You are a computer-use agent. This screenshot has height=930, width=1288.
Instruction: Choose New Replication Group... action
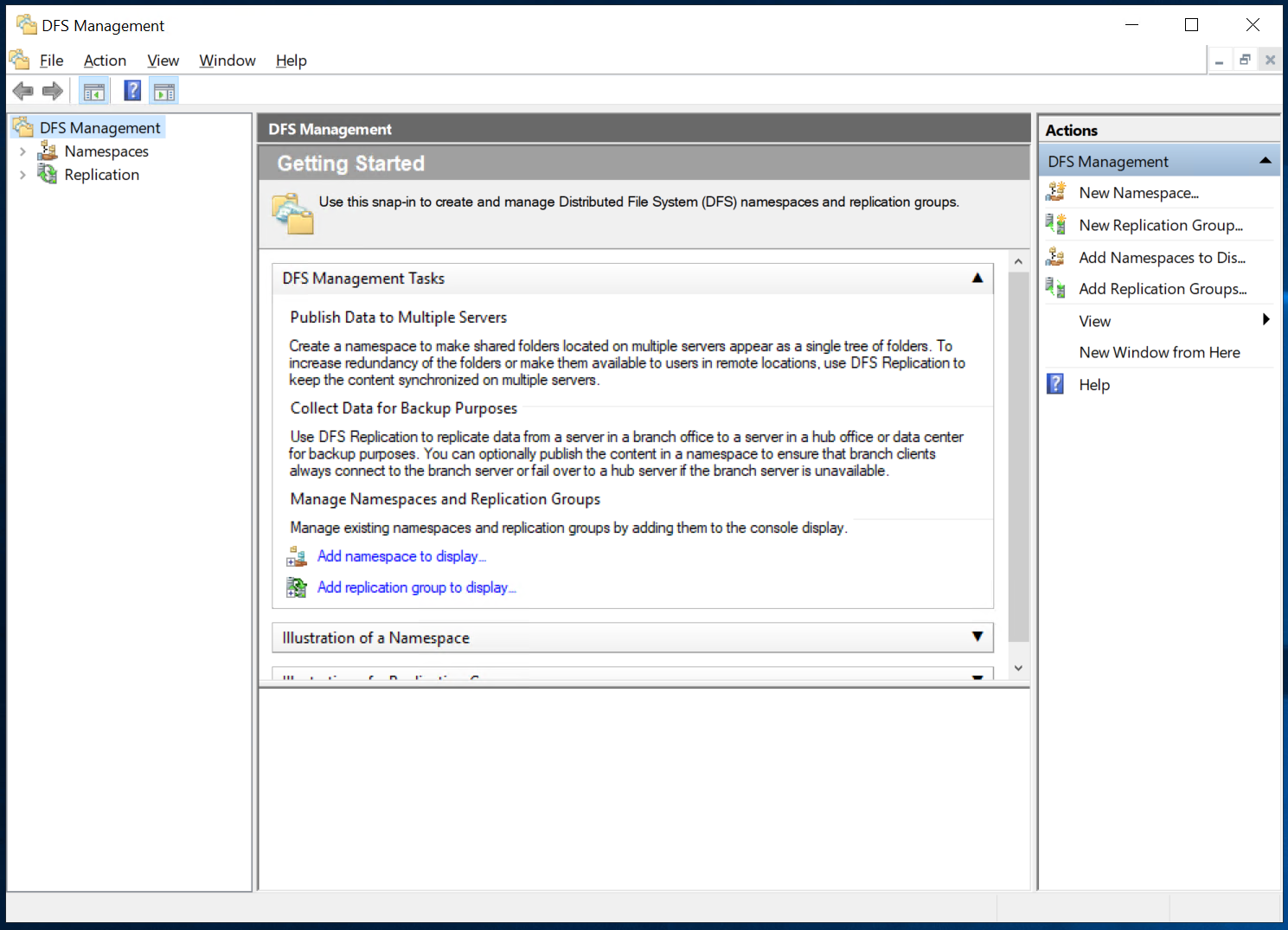[1161, 225]
